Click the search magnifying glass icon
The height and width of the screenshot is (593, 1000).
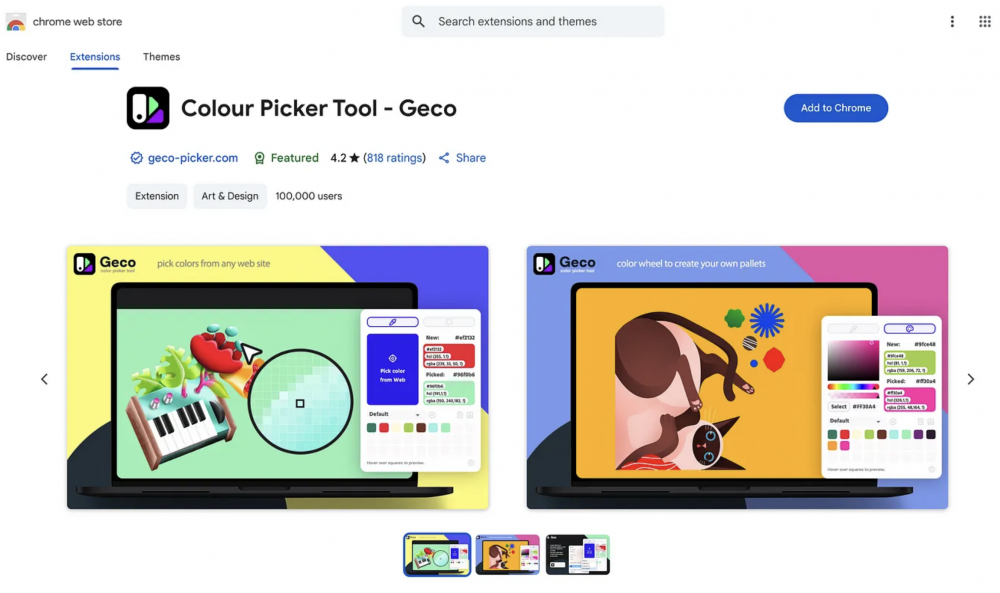pos(418,22)
